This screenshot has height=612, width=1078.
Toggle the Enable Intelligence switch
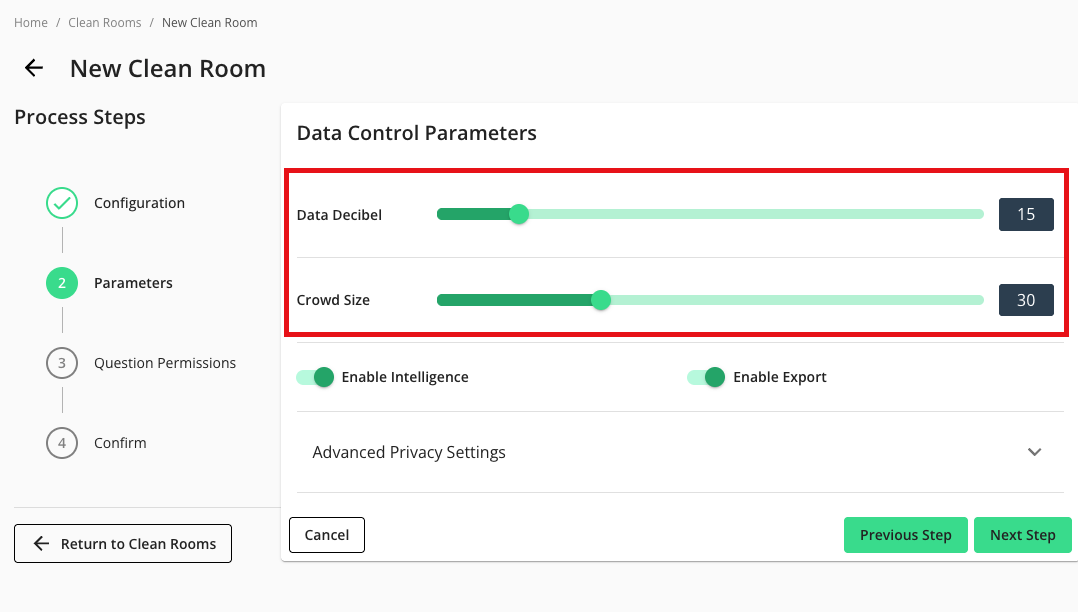tap(315, 377)
